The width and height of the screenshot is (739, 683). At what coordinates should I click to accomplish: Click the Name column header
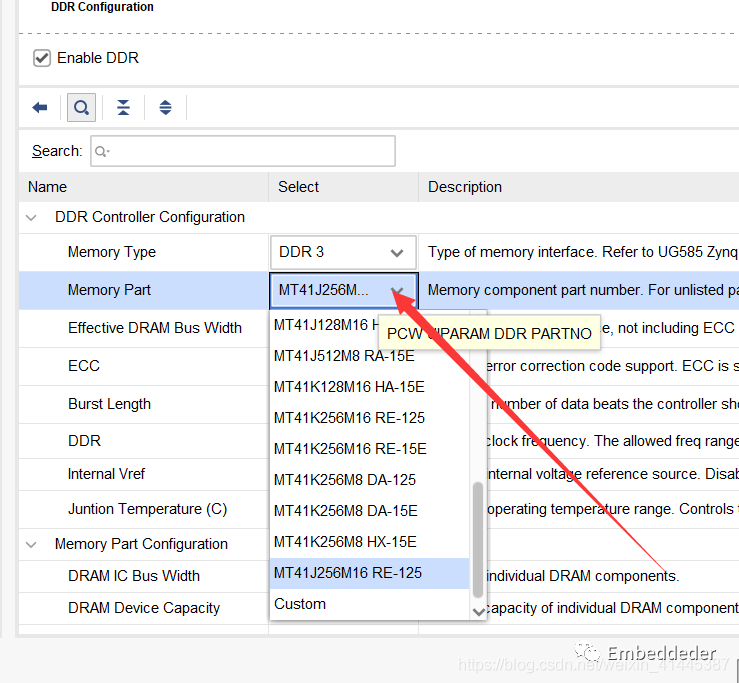click(x=48, y=187)
